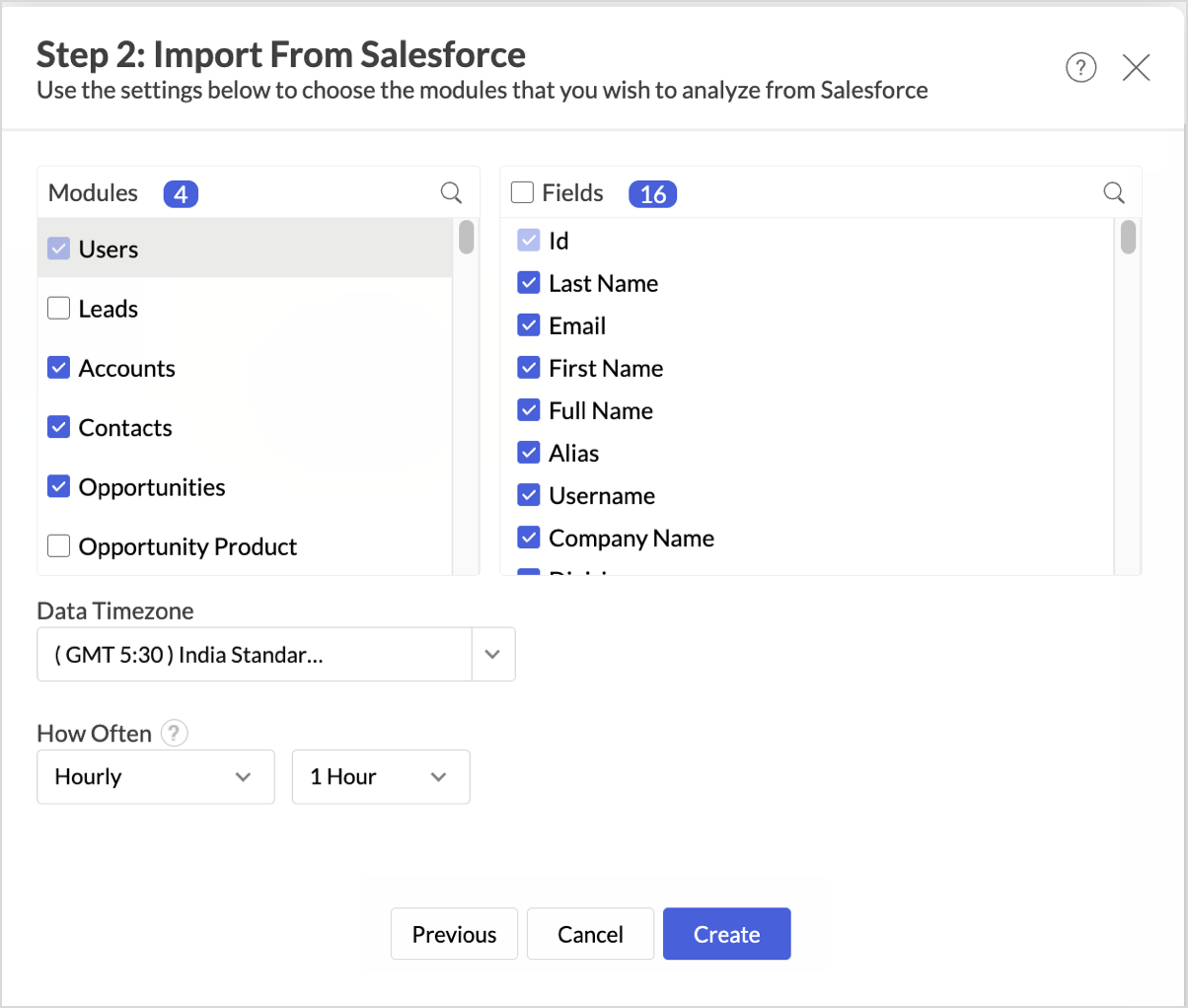Click the Username field label
Screen dimensions: 1188x1008
602,496
